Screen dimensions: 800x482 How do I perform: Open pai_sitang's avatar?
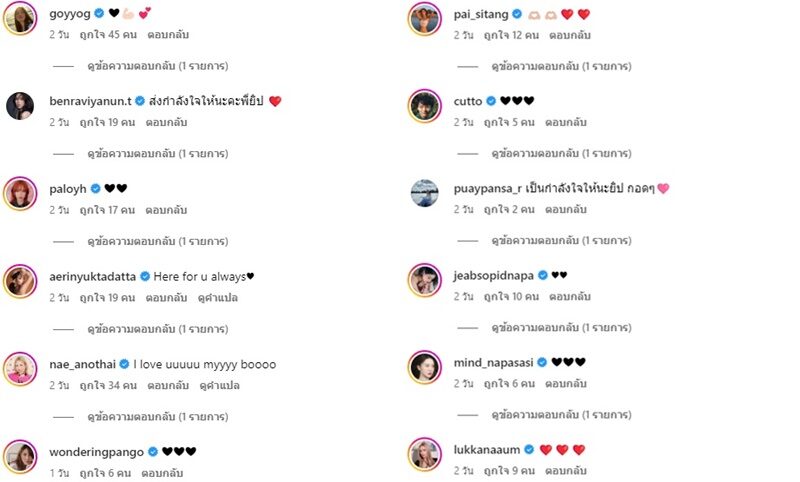[x=424, y=19]
